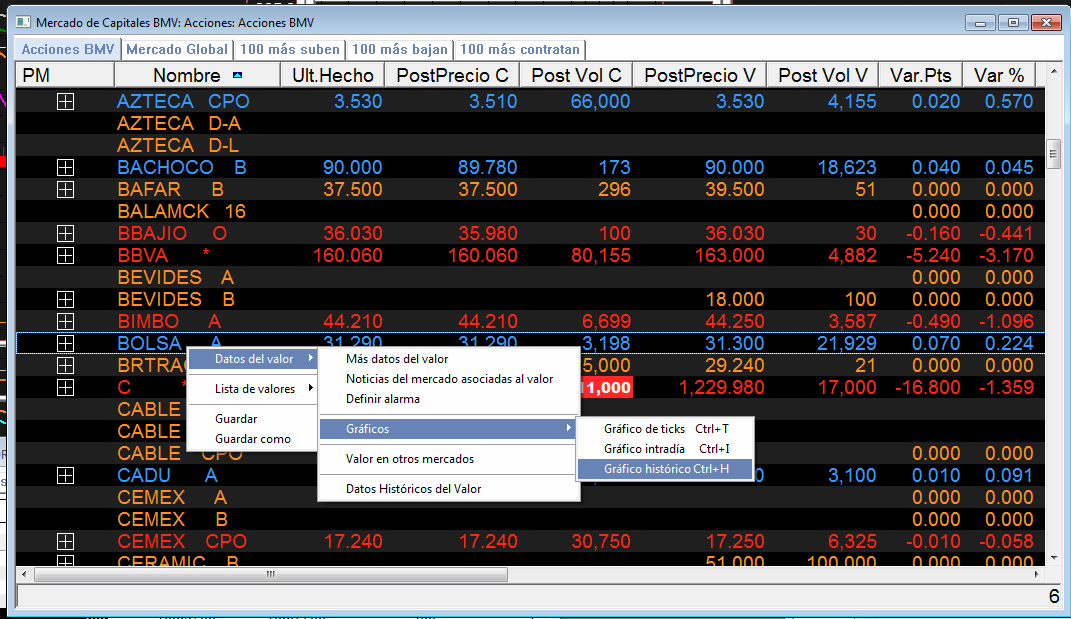Click BACHOCO sell volume 18,623
The image size is (1071, 619).
pos(847,167)
